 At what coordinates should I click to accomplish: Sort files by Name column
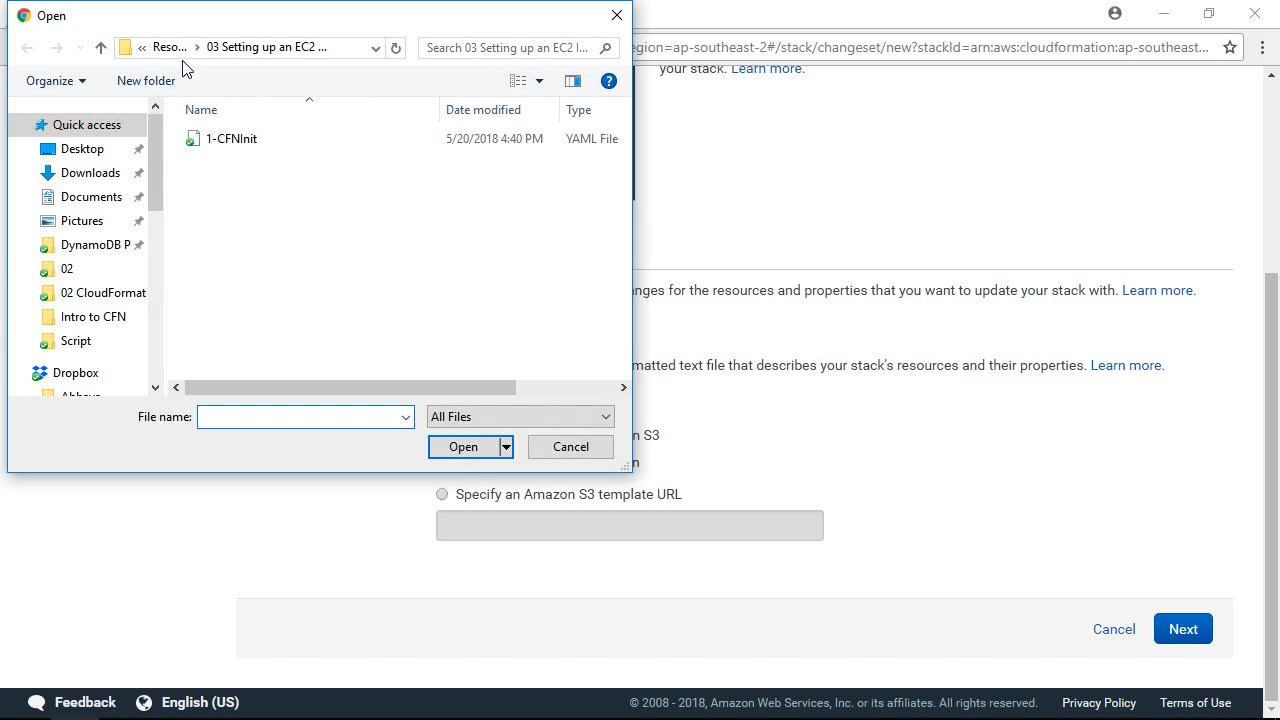coord(201,110)
